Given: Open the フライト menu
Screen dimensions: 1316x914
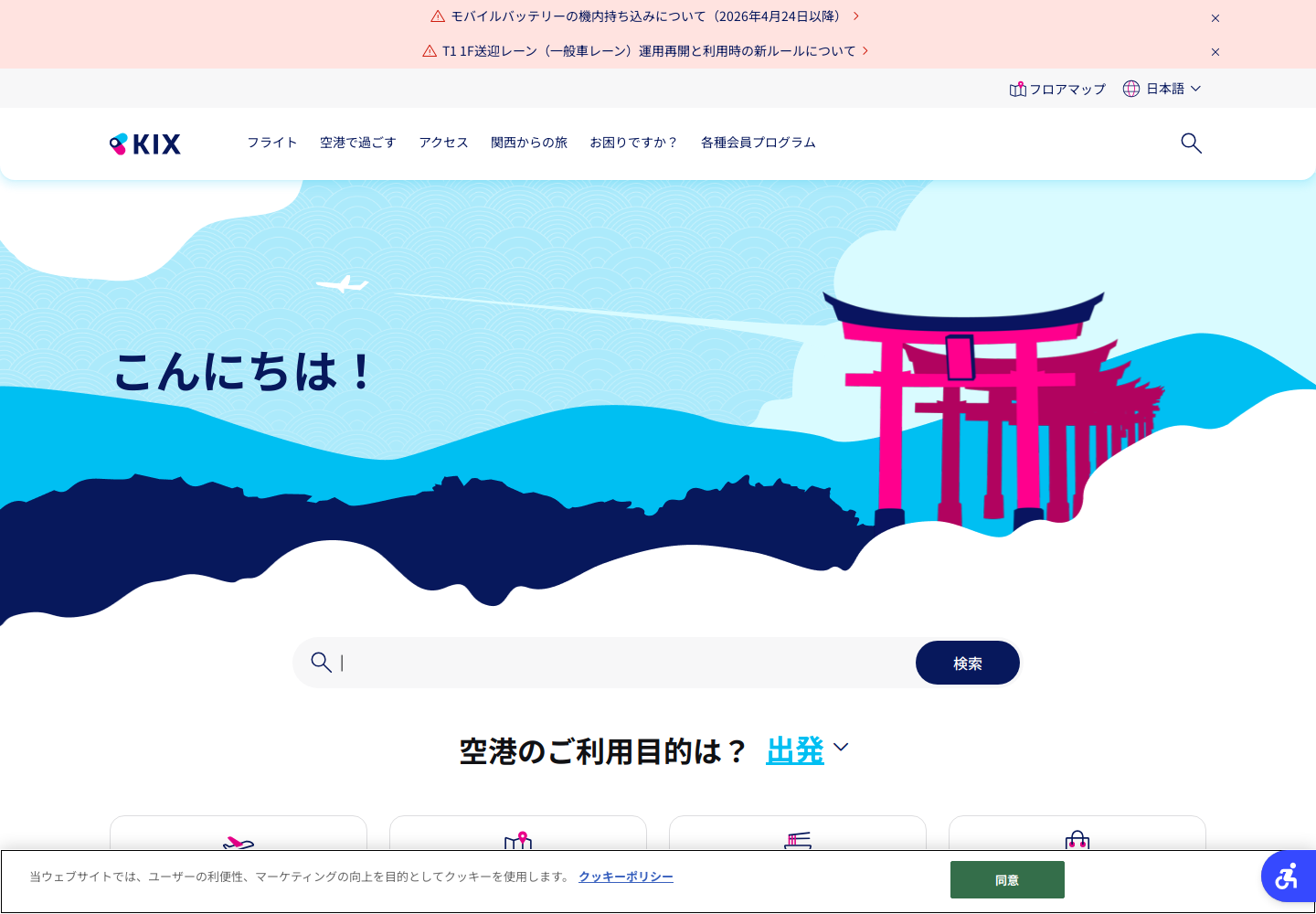Looking at the screenshot, I should point(272,143).
